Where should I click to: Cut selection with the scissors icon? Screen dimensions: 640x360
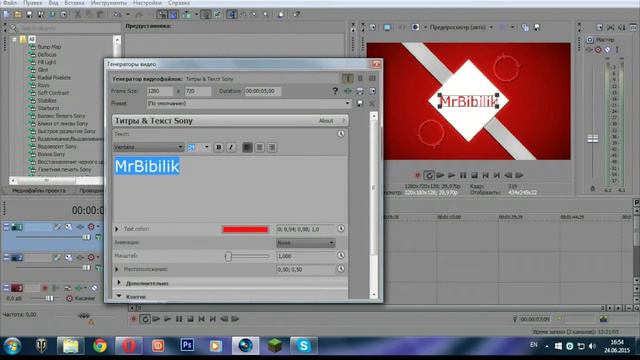coord(78,14)
